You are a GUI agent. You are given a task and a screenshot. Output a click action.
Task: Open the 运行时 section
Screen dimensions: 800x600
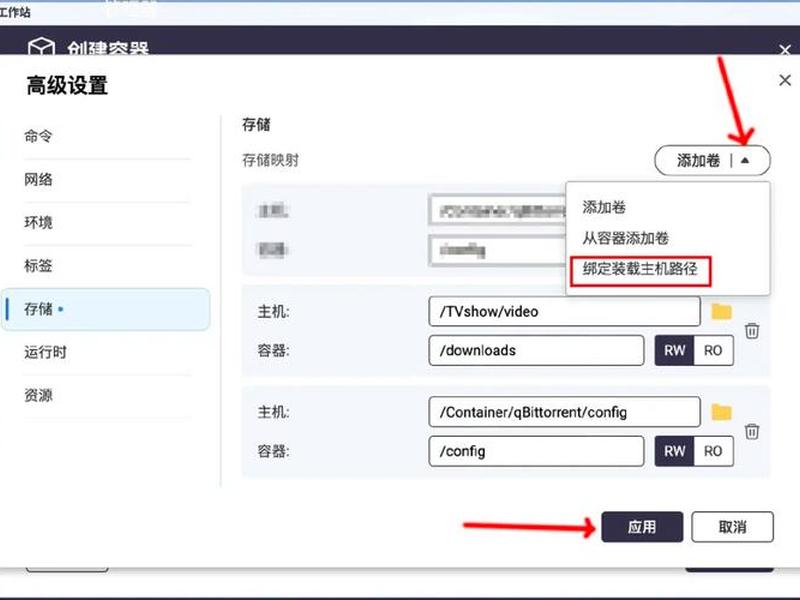point(45,352)
